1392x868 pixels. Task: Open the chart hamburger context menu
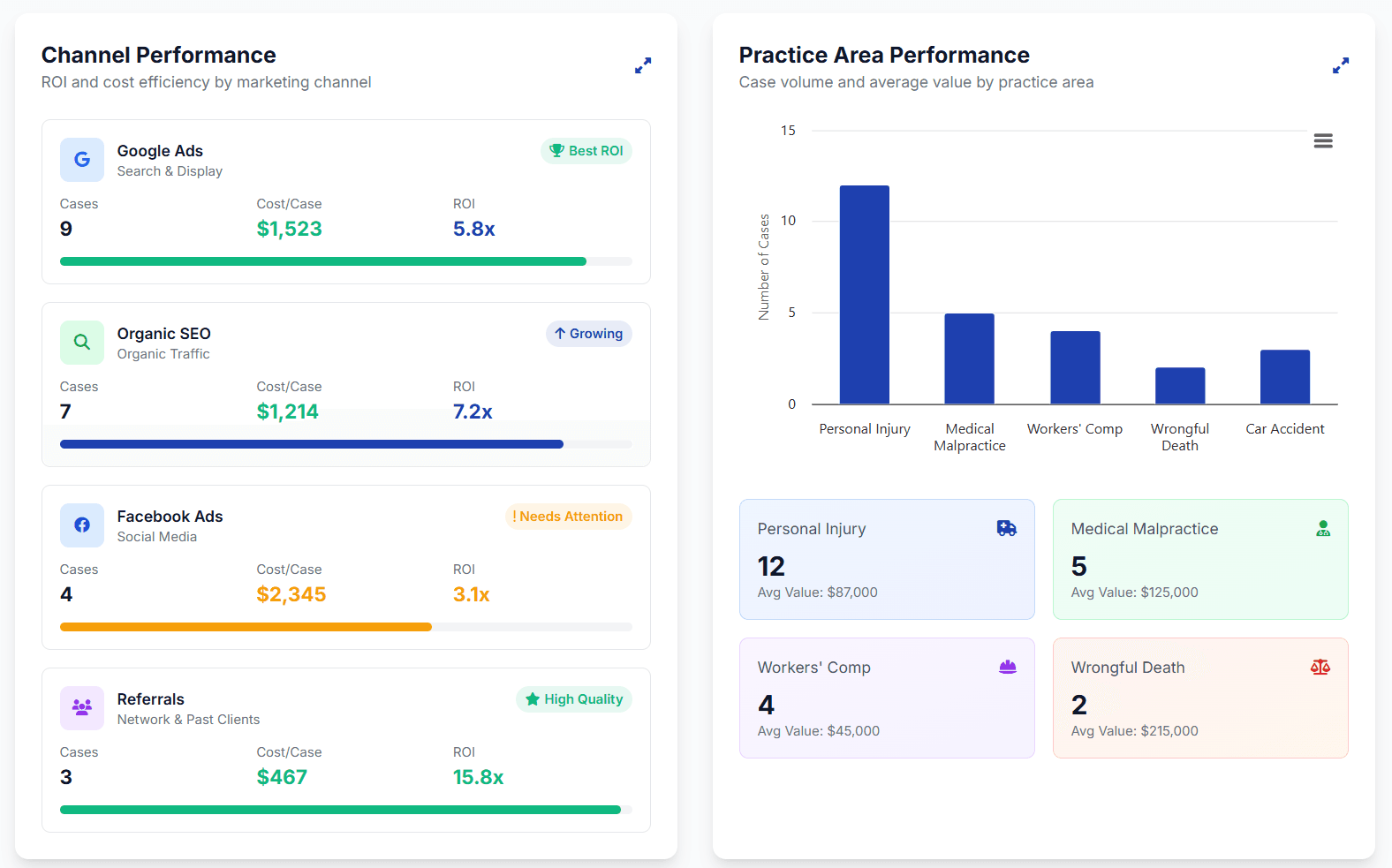(x=1323, y=141)
